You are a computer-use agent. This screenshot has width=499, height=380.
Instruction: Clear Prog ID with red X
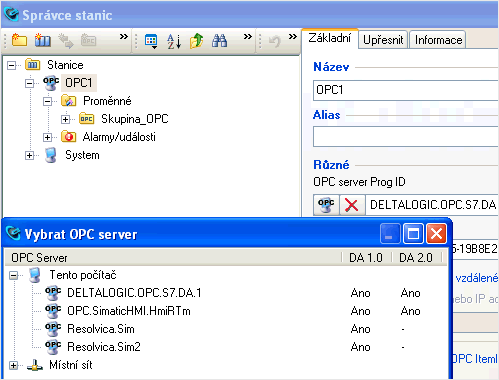click(352, 205)
